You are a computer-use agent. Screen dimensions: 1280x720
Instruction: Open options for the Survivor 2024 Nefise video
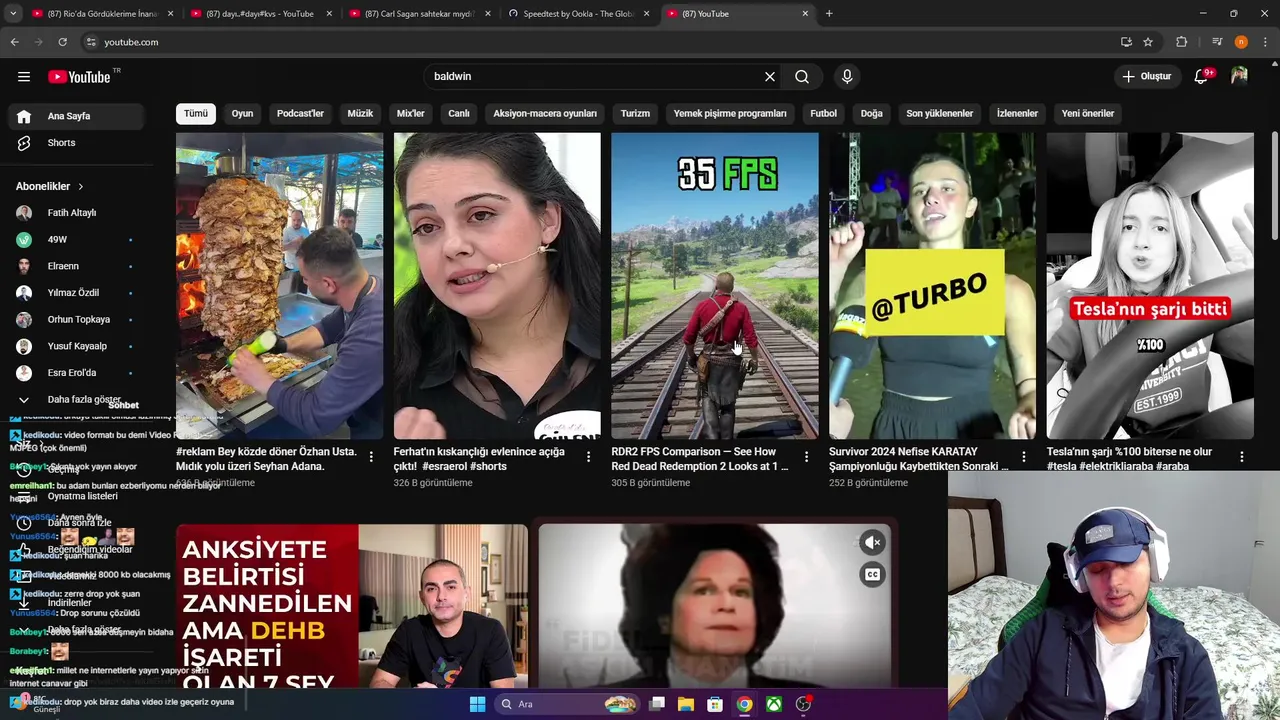pos(1024,456)
